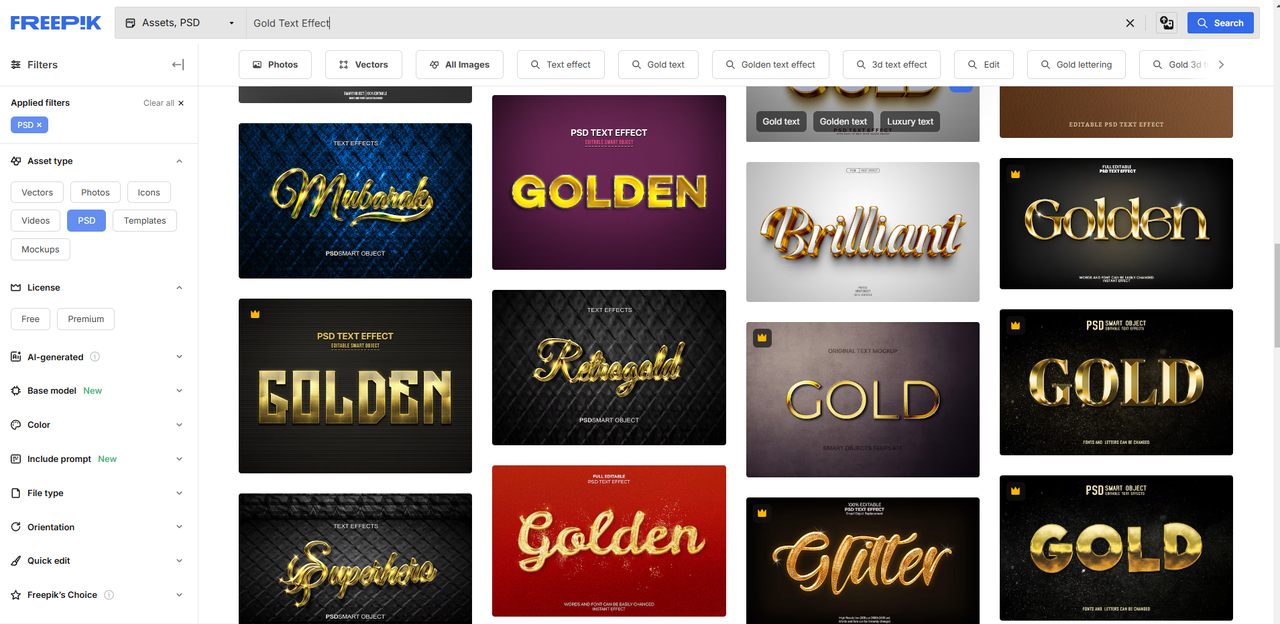Open the Superhero text effect thumbnail
This screenshot has width=1280, height=624.
click(355, 558)
